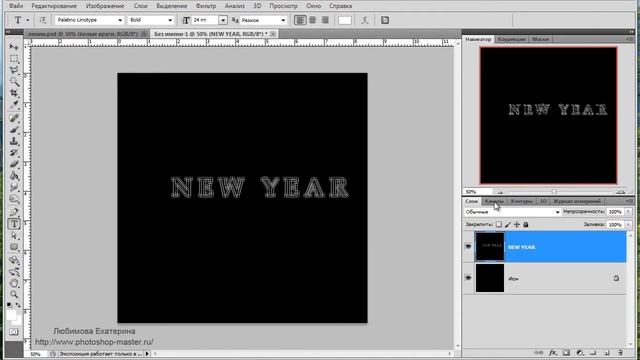Viewport: 640px width, 360px height.
Task: Reset default foreground and background colors
Action: tap(9, 304)
